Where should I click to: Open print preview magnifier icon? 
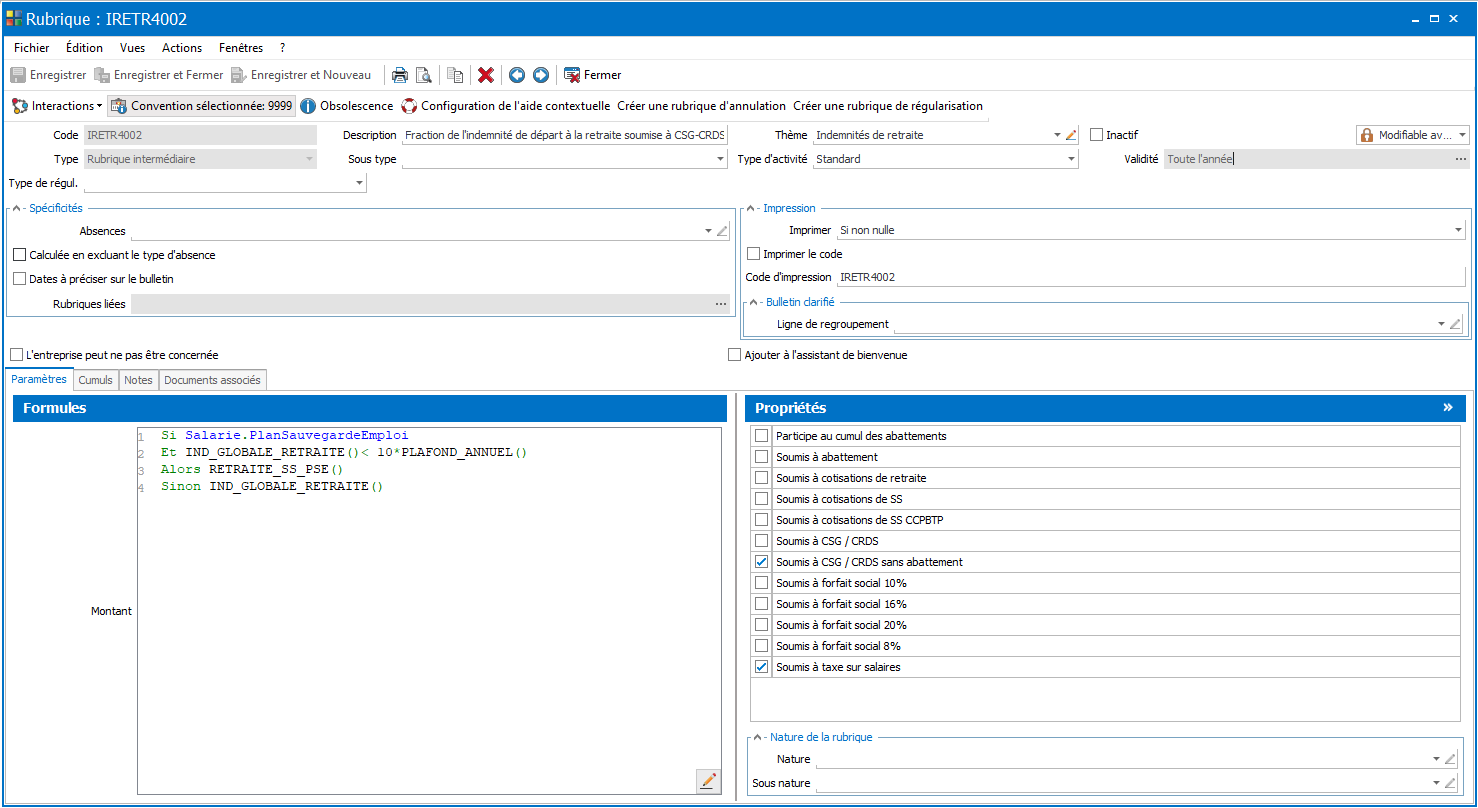click(424, 75)
